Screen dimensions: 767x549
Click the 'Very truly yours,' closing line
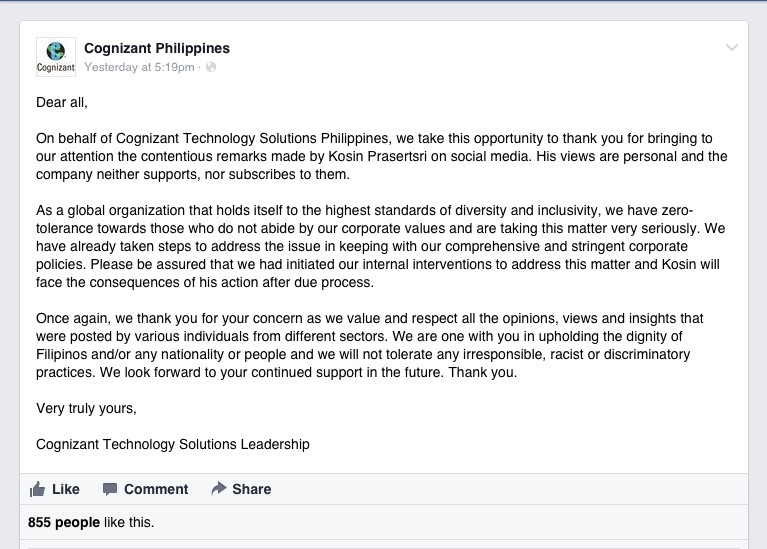[86, 408]
